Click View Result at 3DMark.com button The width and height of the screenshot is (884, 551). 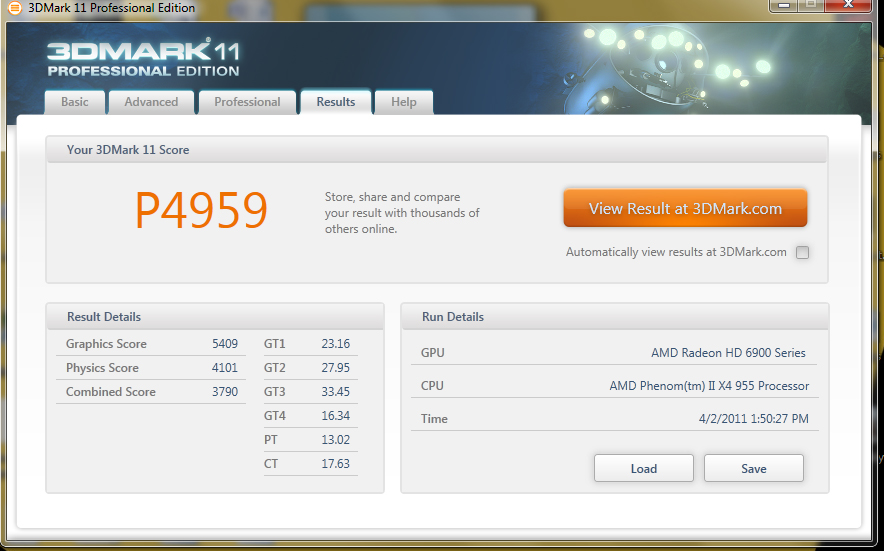[x=685, y=208]
